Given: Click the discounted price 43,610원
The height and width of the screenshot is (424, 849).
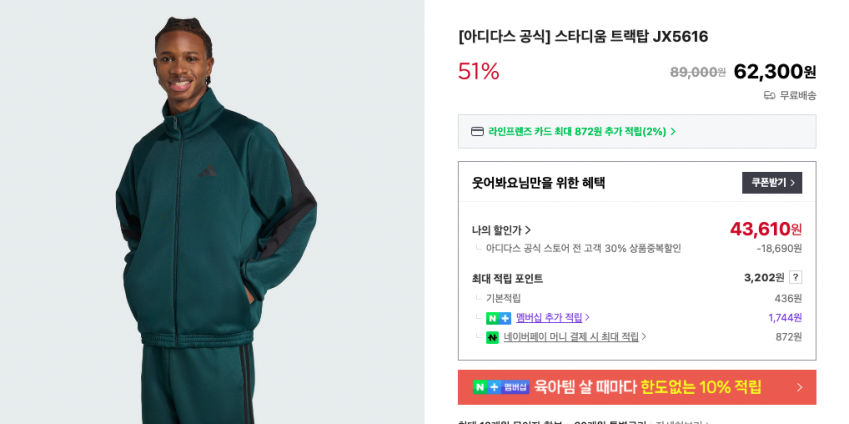Looking at the screenshot, I should pyautogui.click(x=766, y=229).
